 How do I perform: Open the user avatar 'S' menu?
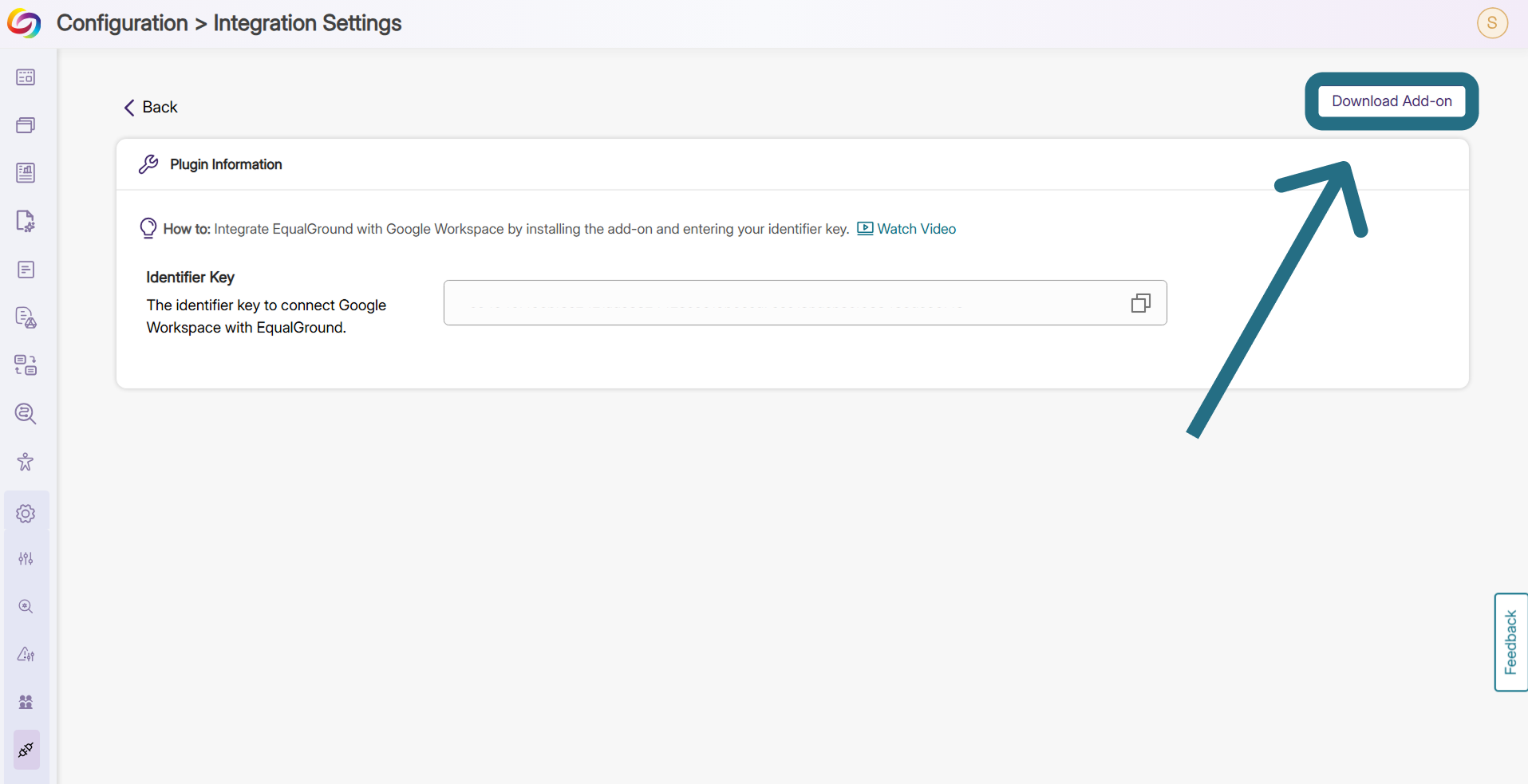coord(1492,23)
